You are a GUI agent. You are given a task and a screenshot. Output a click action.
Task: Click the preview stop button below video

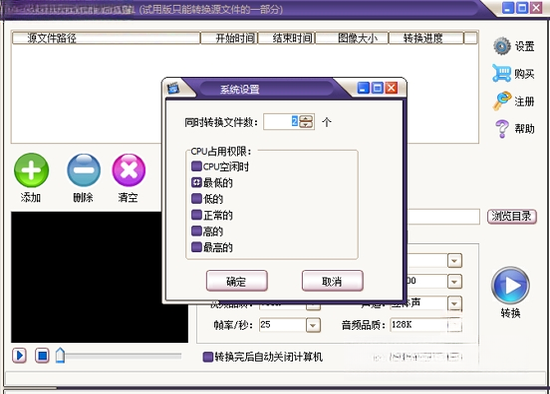[x=42, y=356]
